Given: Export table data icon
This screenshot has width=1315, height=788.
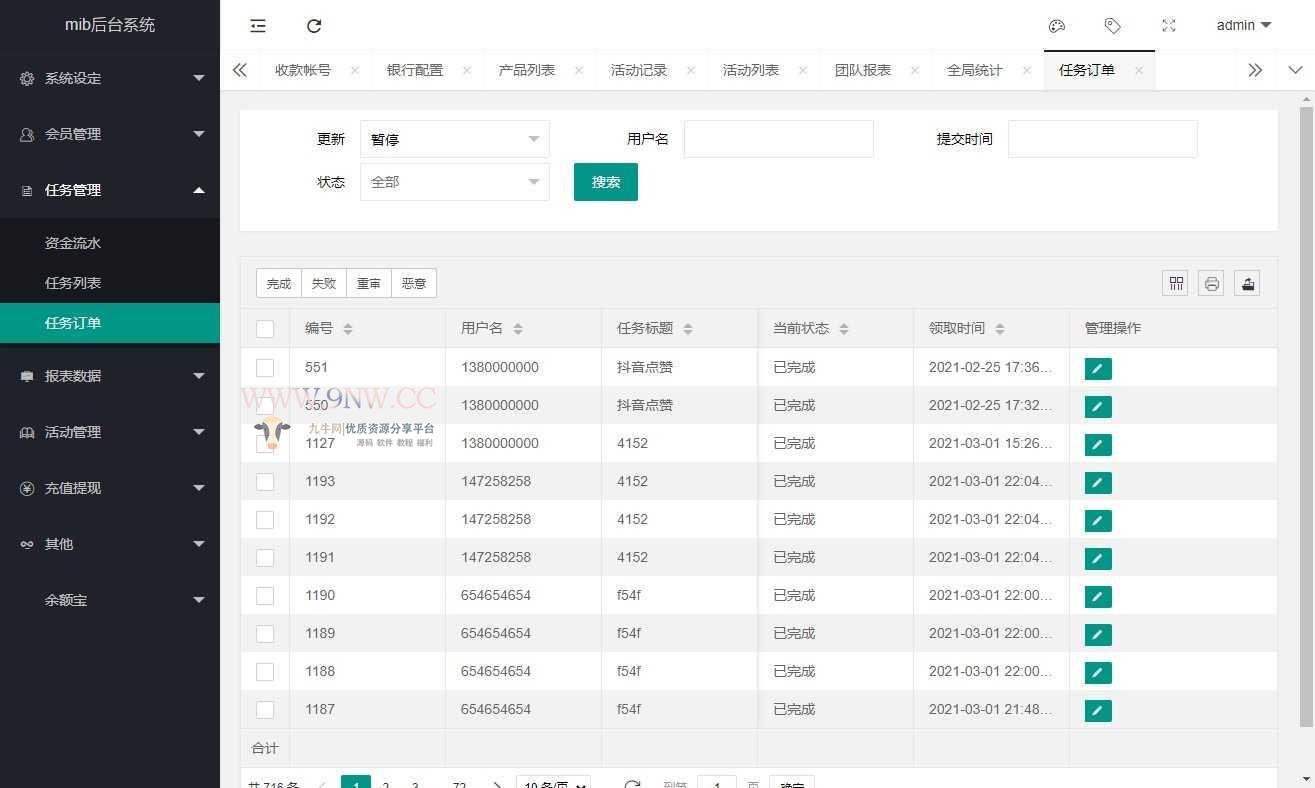Looking at the screenshot, I should point(1247,283).
